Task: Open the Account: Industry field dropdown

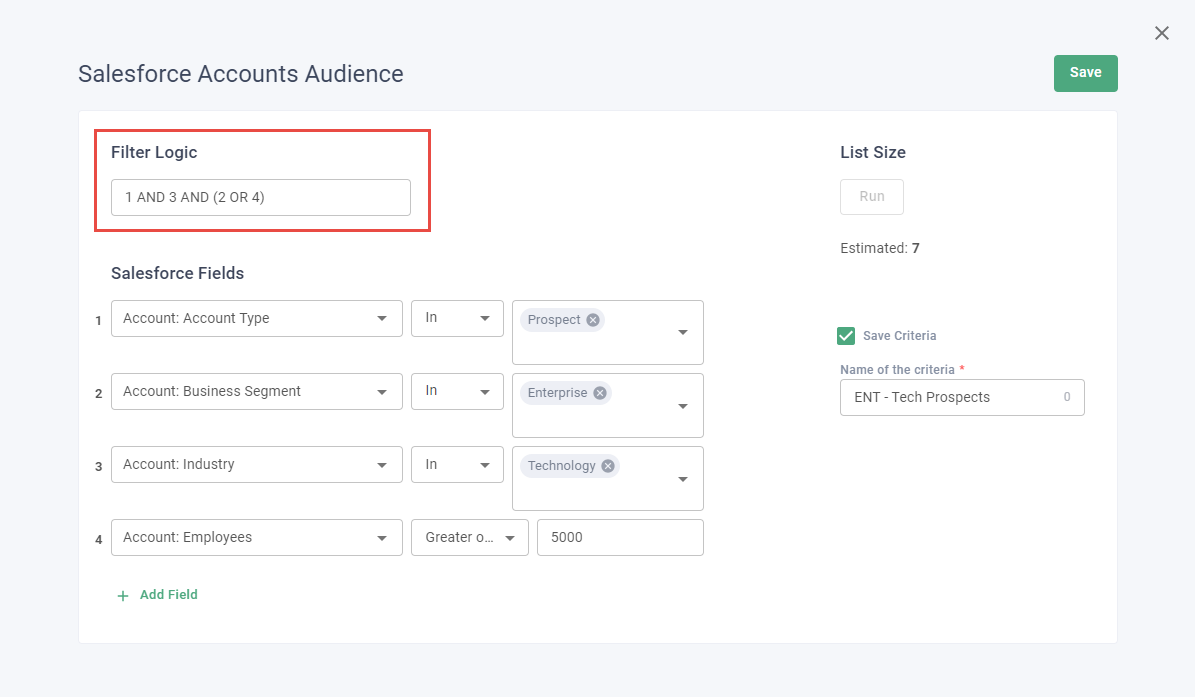Action: tap(256, 464)
